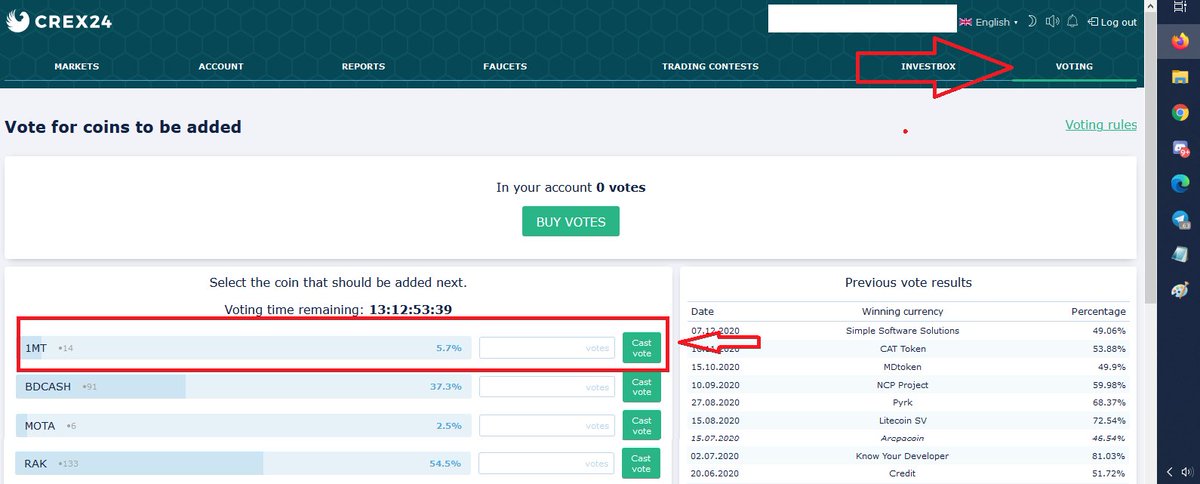Open Task View at taskbar top
1200x484 pixels.
[x=1180, y=7]
